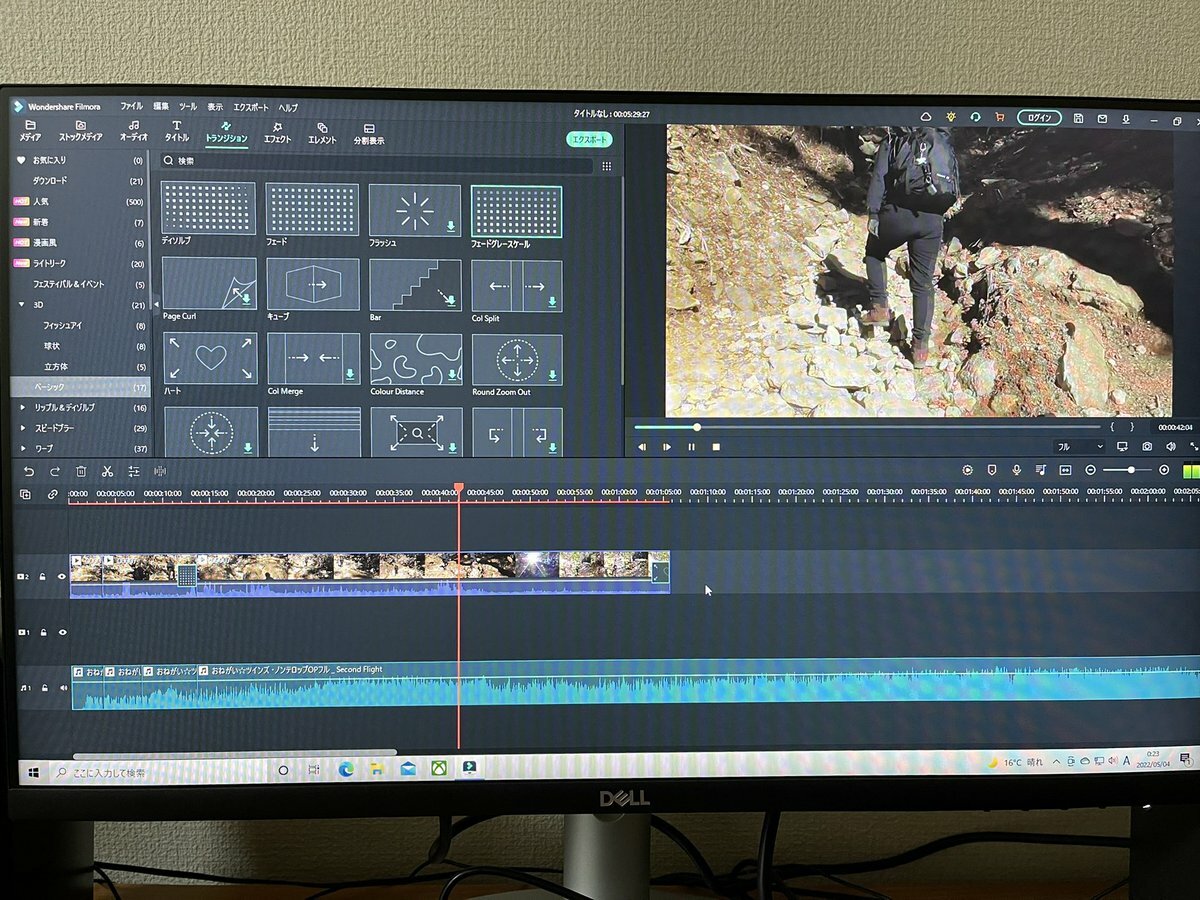Toggle lock on video track 1

pos(43,633)
